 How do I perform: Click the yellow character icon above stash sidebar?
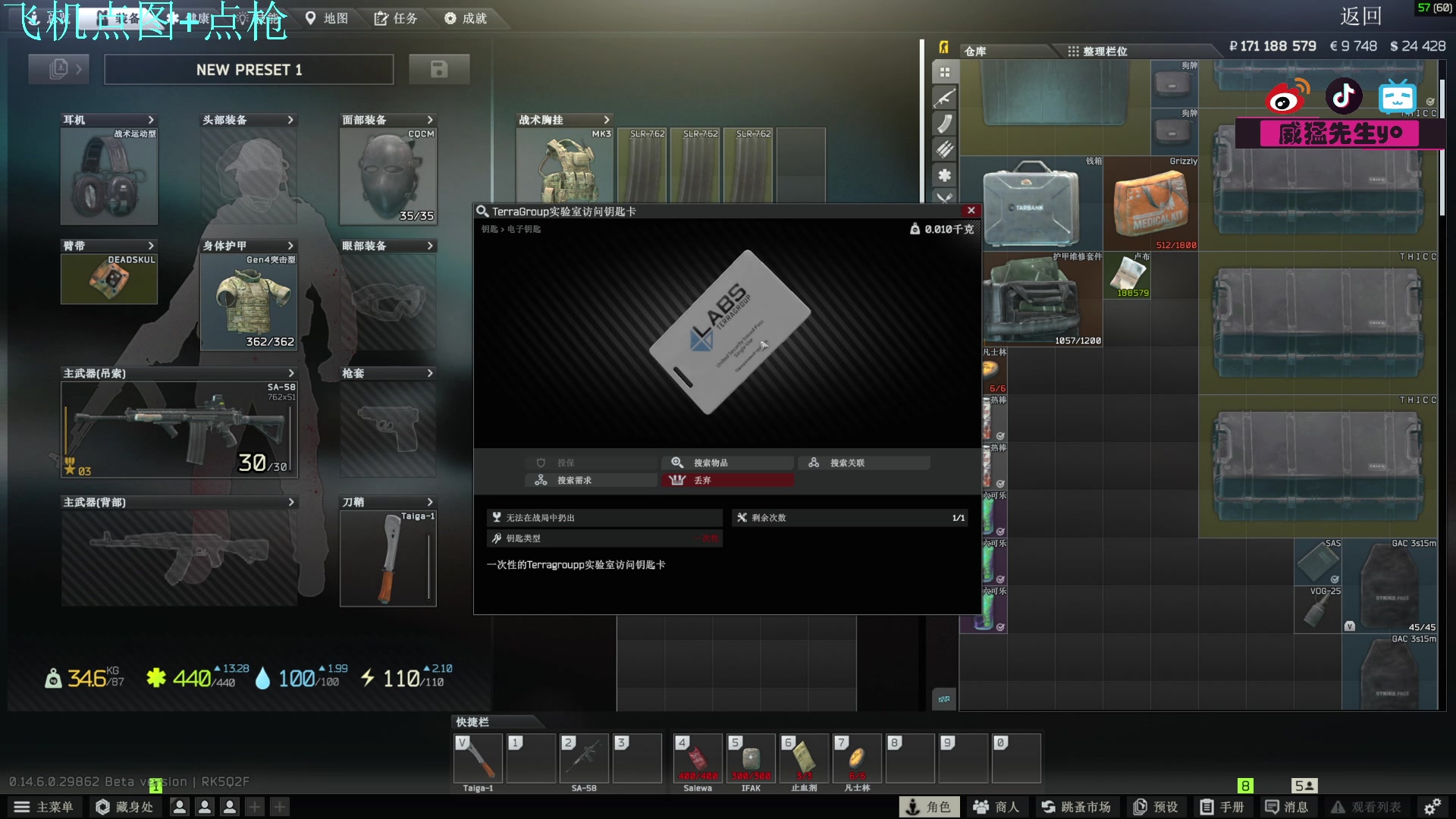click(944, 47)
